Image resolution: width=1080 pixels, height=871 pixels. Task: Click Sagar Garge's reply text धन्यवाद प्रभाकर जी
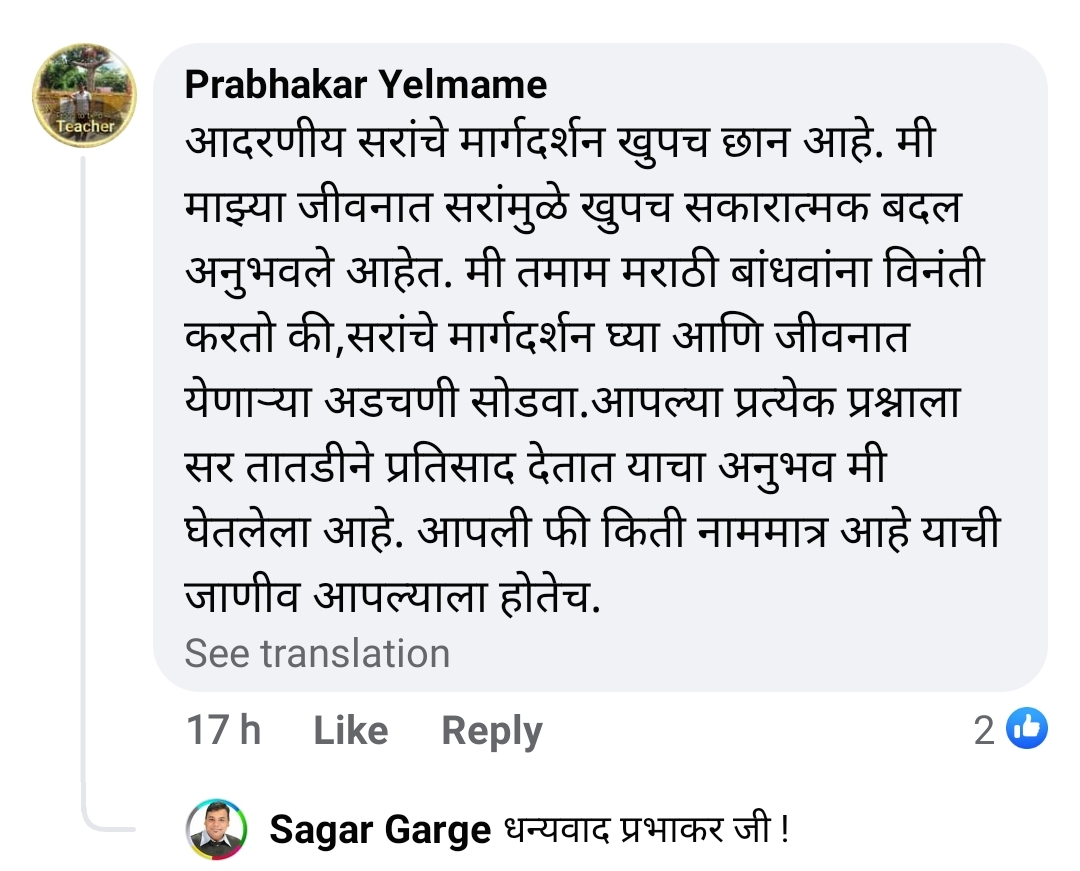coord(645,830)
